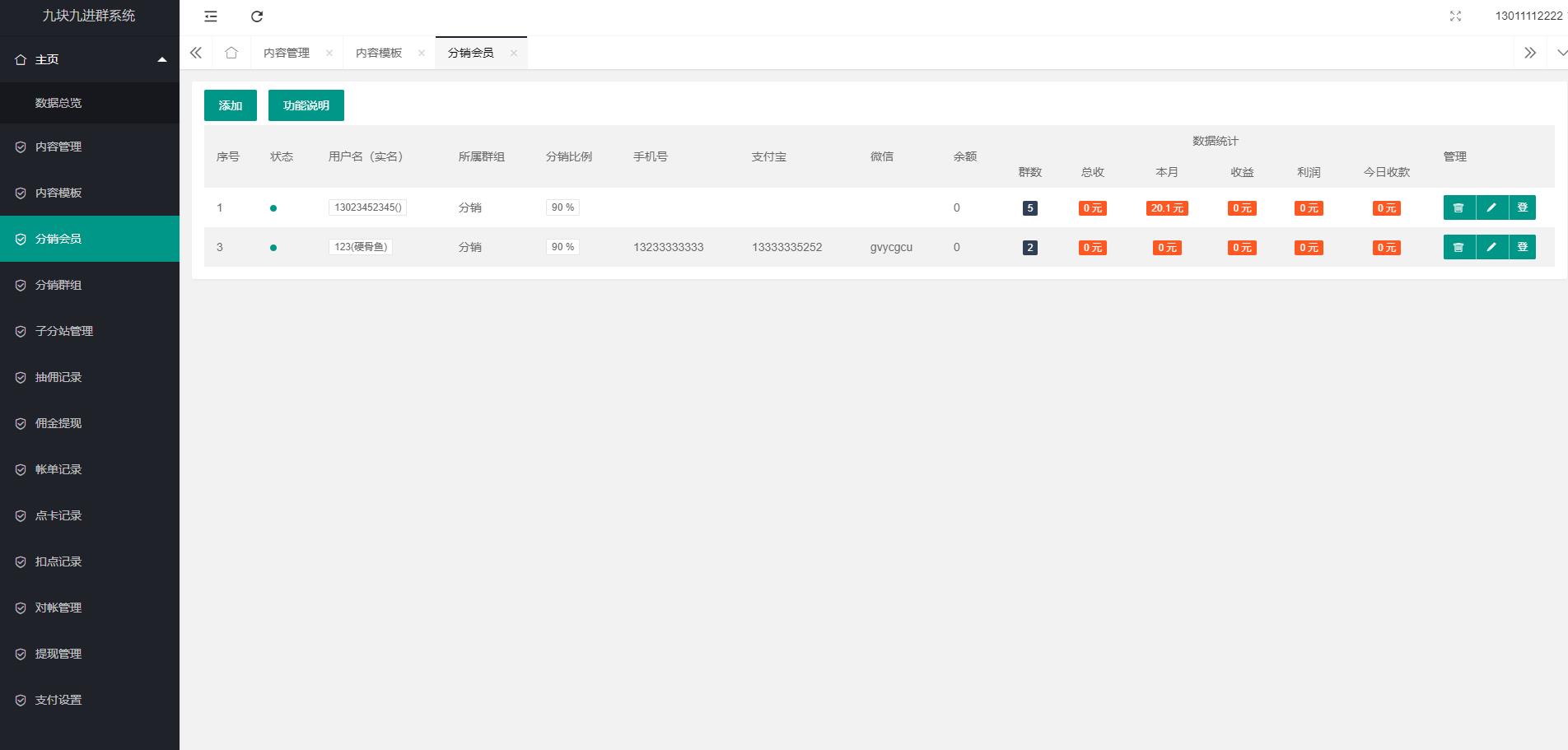Enter fullscreen with the expand icon
This screenshot has width=1568, height=750.
(1455, 16)
